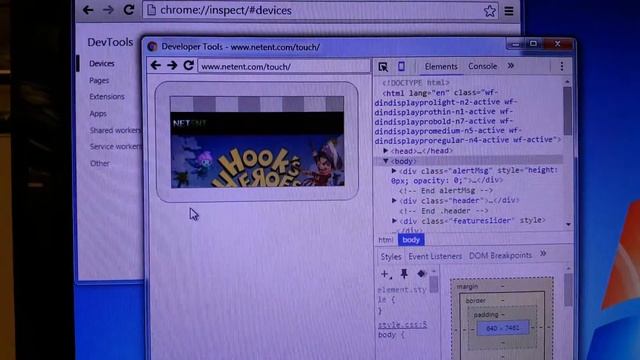Select Pages in DevTools sidebar
This screenshot has height=360, width=640.
click(99, 80)
